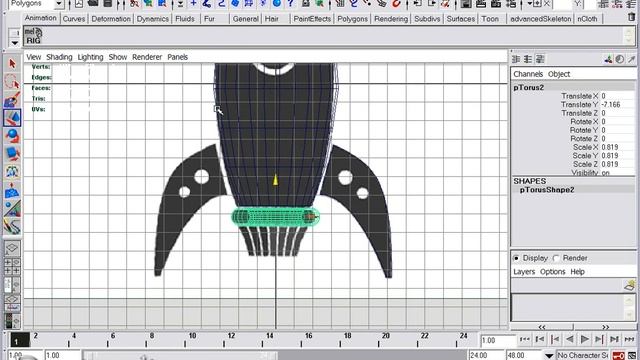Select the Display radio button
Screen dimensions: 640x360
click(516, 258)
